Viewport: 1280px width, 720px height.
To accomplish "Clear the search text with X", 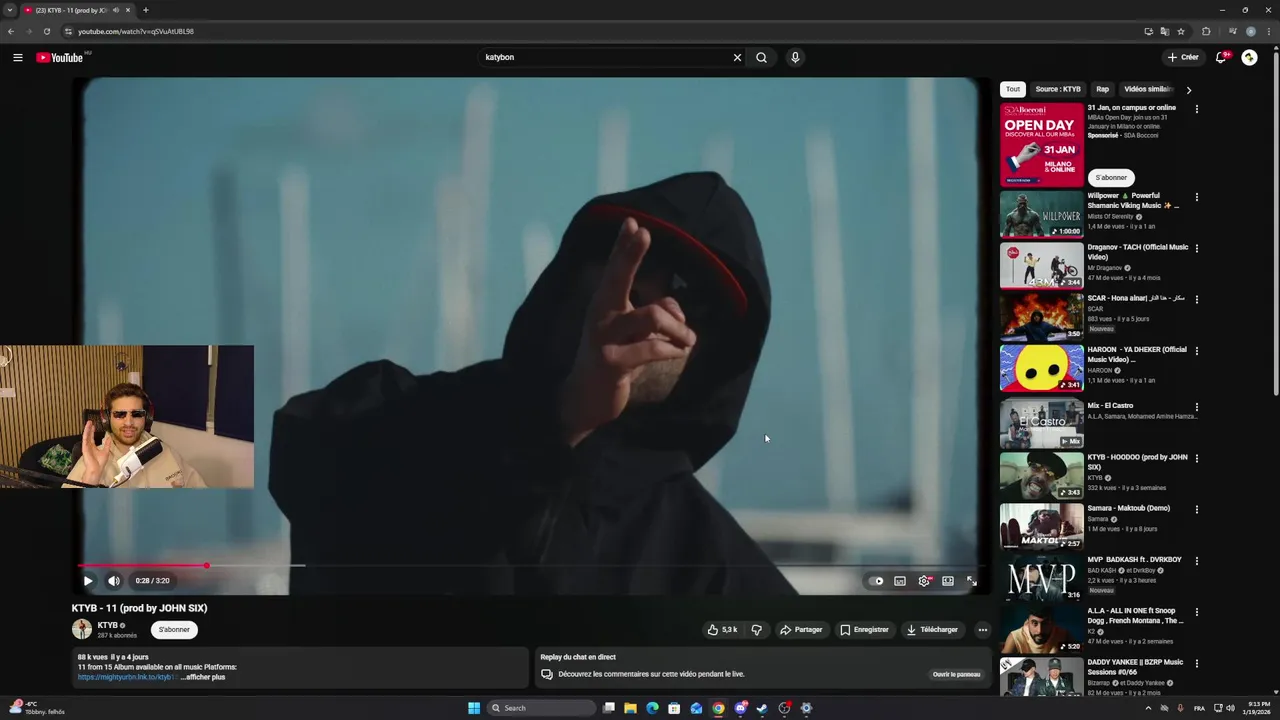I will 737,57.
